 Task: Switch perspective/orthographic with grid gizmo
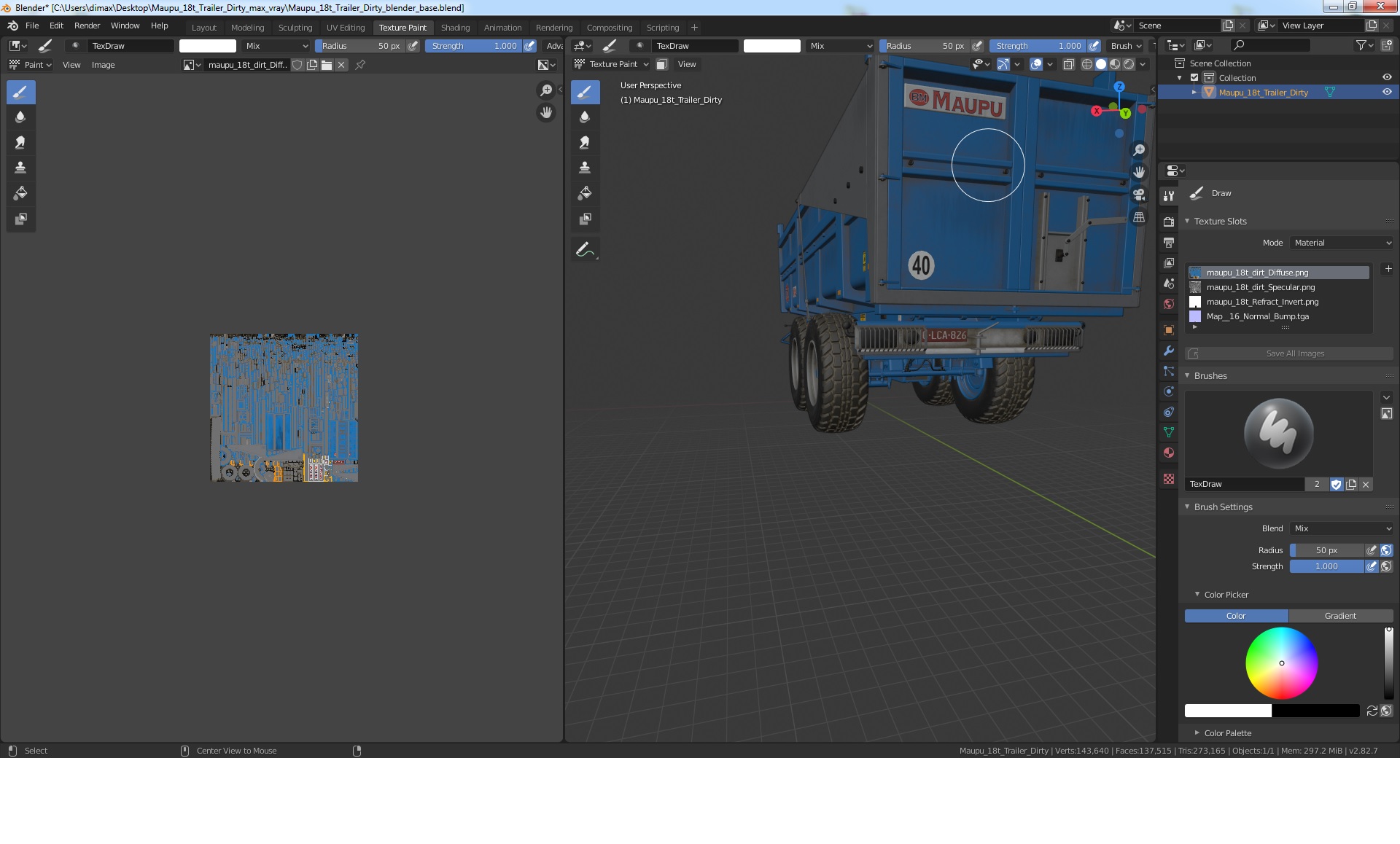pyautogui.click(x=1139, y=218)
